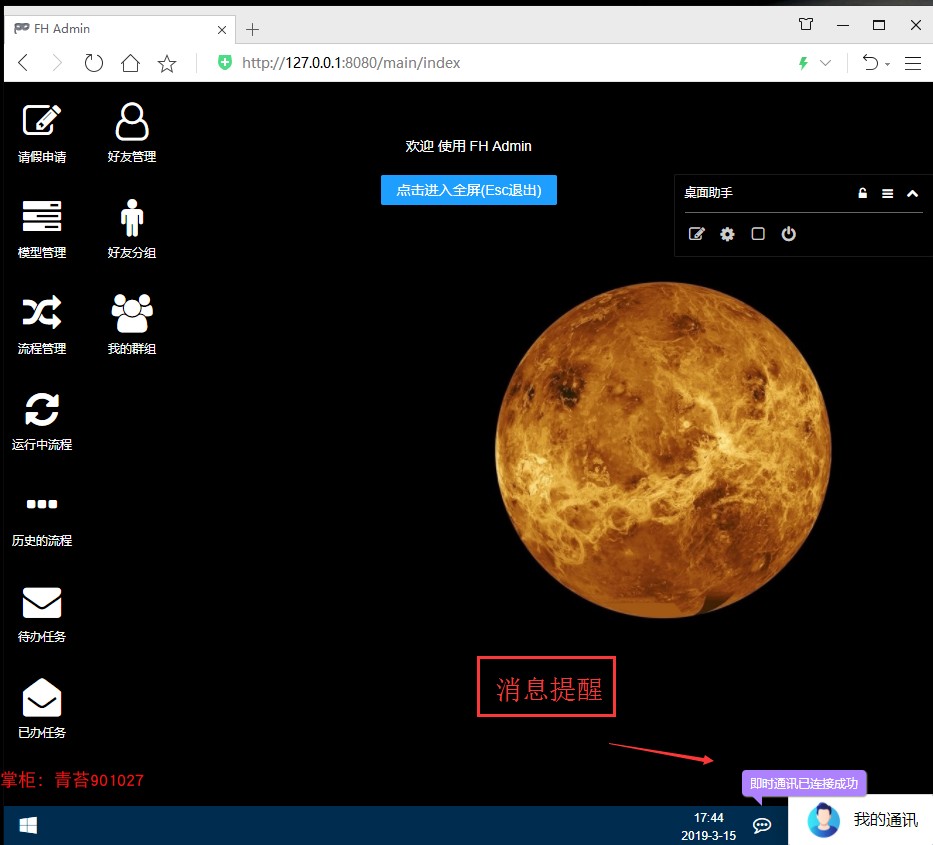The width and height of the screenshot is (933, 845).
Task: Click the square icon in 桌面助手 panel
Action: click(758, 234)
